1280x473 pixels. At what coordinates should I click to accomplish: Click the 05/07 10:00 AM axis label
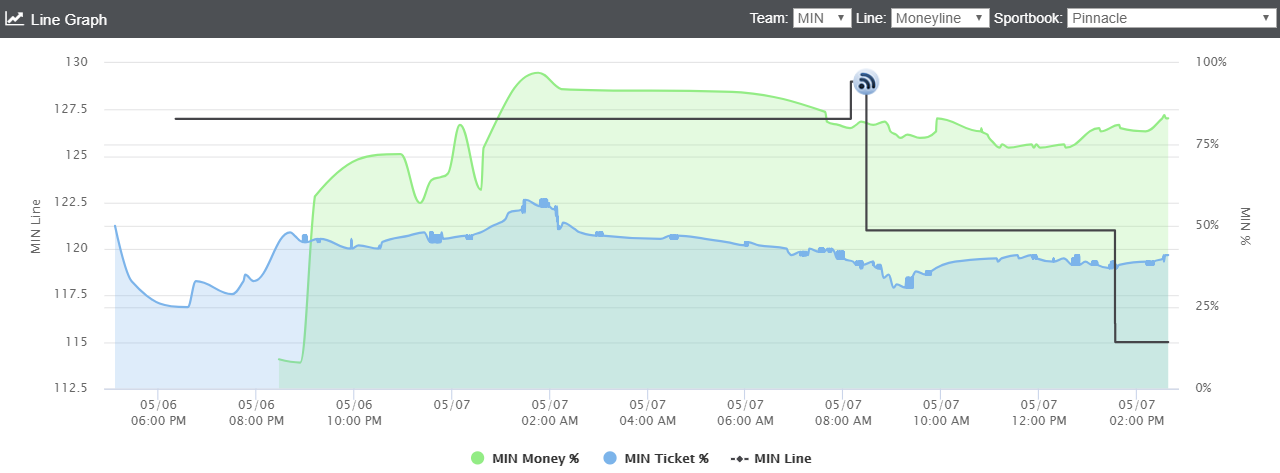(941, 413)
